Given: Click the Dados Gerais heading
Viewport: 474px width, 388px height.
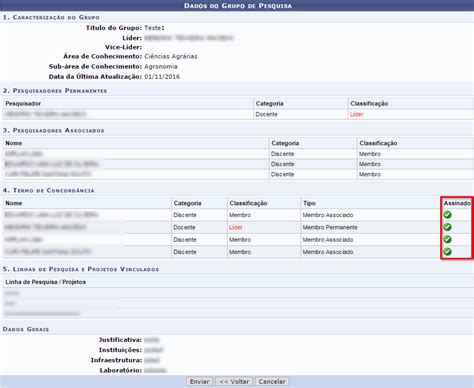Looking at the screenshot, I should point(26,329).
